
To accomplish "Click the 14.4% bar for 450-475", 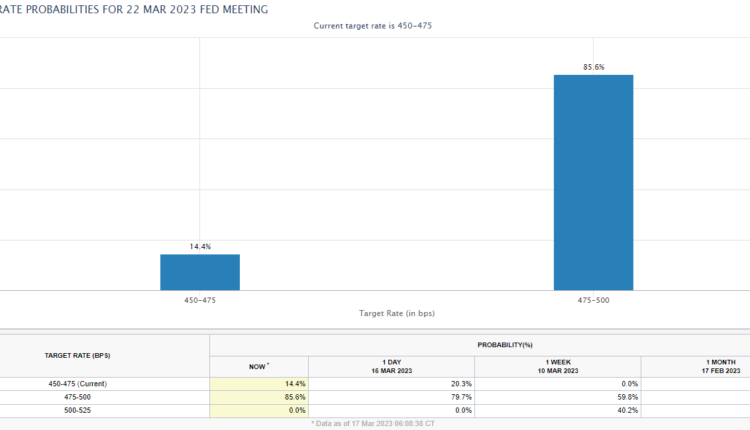I will (x=200, y=272).
